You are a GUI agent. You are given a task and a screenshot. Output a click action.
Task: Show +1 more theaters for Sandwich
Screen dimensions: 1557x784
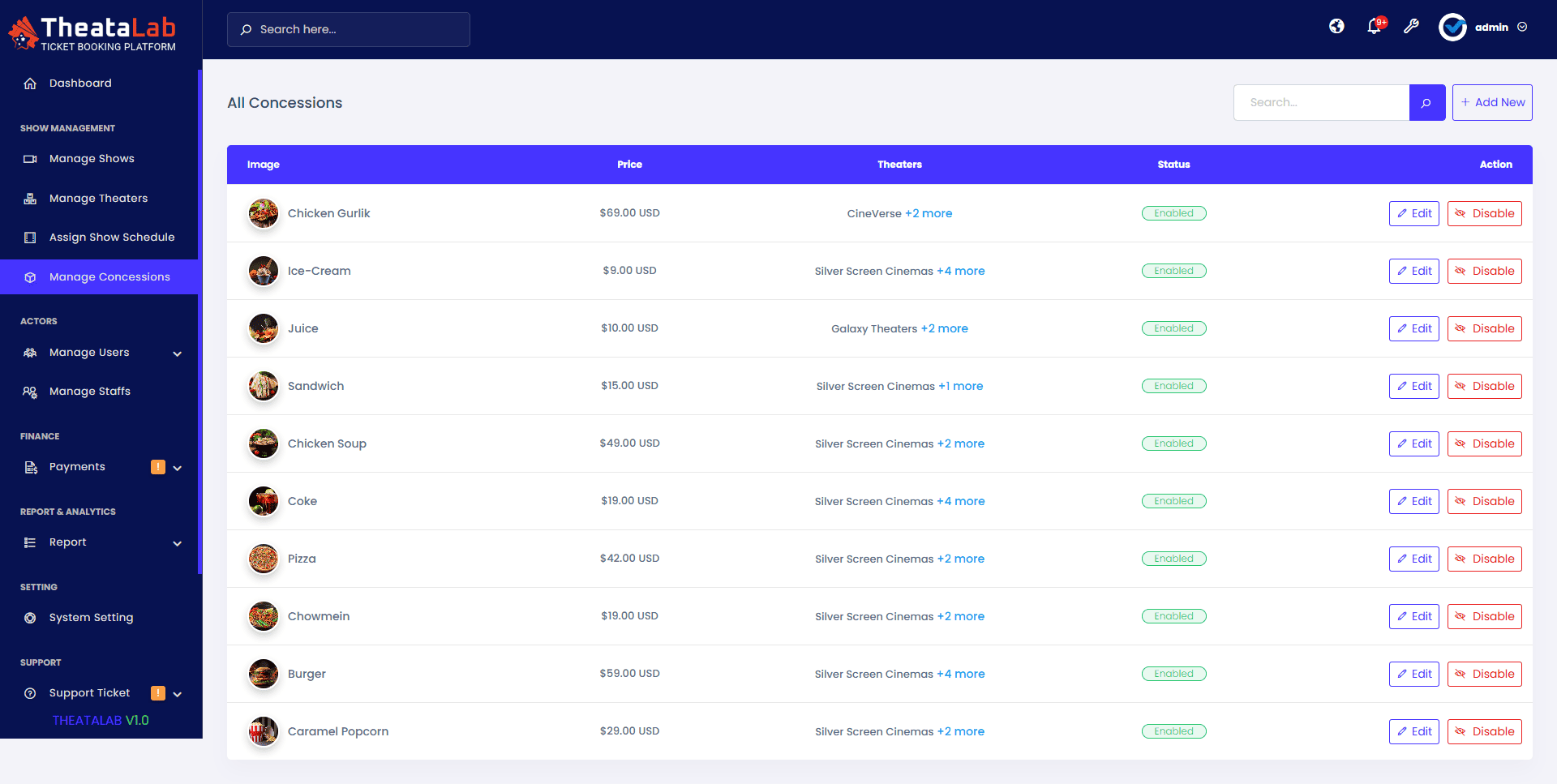(x=961, y=386)
